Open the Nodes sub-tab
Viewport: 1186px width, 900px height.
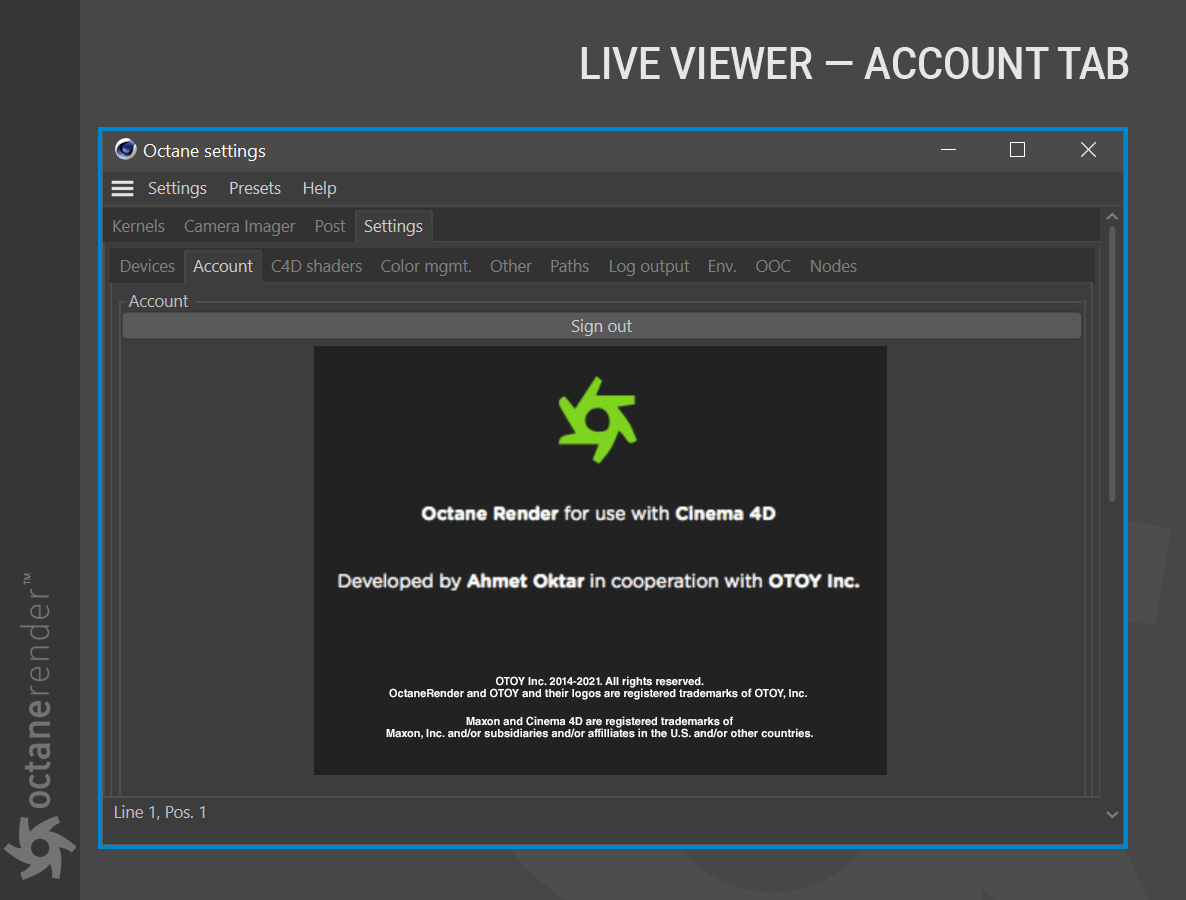click(x=833, y=266)
